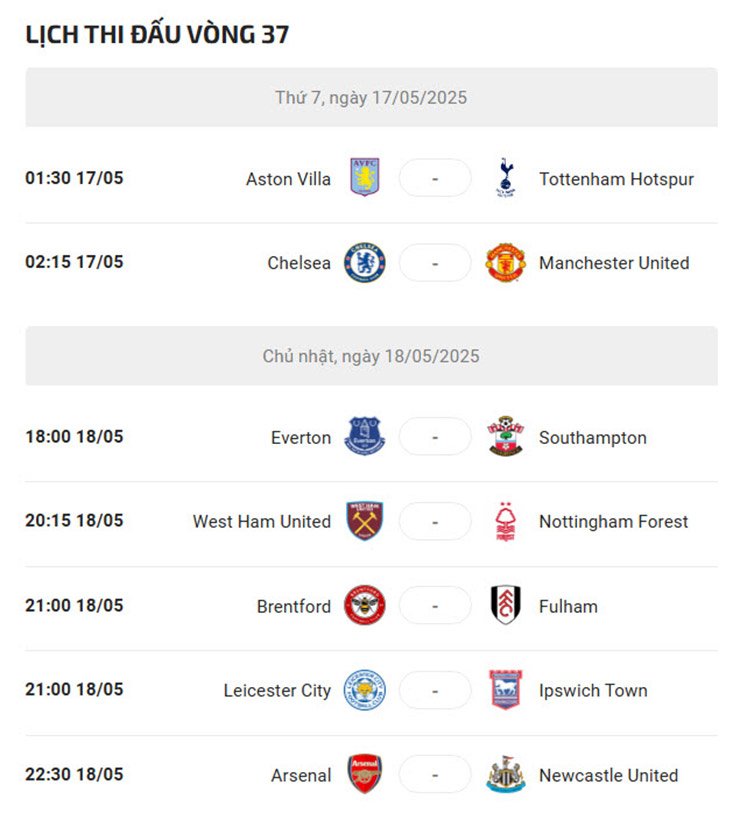Select the Chelsea club badge
Screen dimensions: 740x820
[x=365, y=262]
